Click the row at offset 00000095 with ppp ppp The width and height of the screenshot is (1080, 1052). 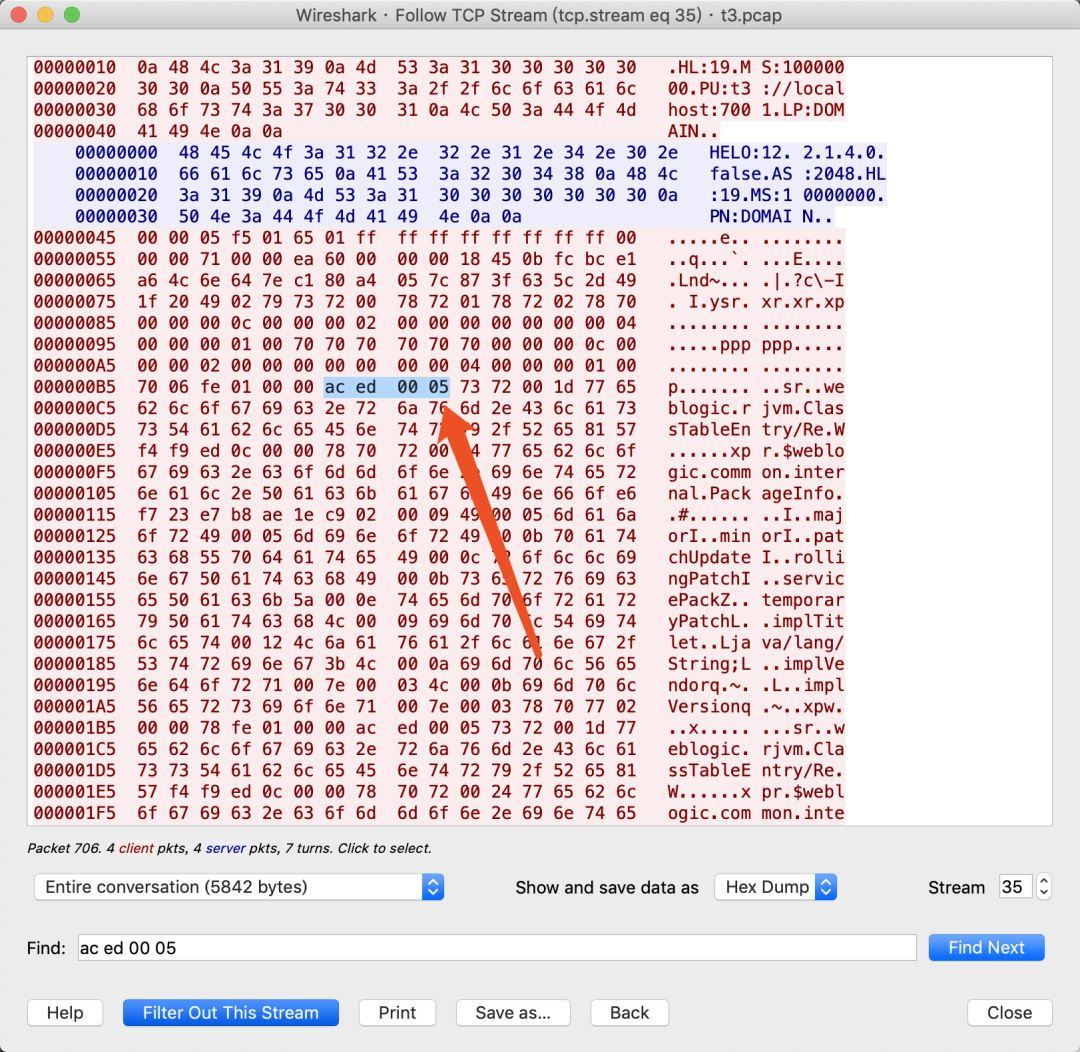coord(439,344)
